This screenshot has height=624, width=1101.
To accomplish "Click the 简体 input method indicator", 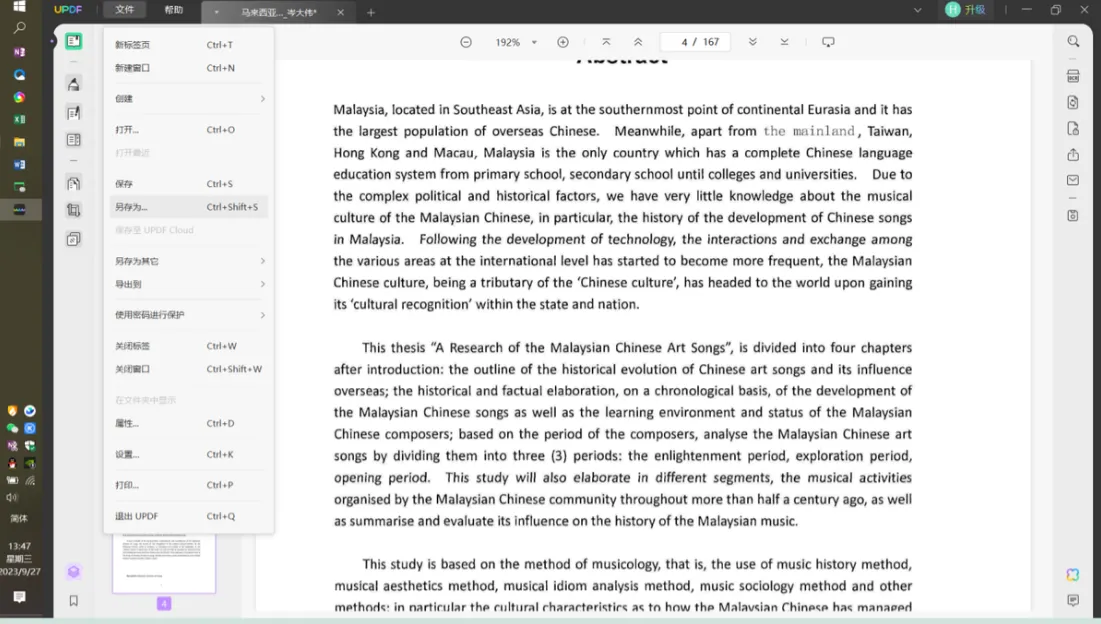I will tap(19, 519).
